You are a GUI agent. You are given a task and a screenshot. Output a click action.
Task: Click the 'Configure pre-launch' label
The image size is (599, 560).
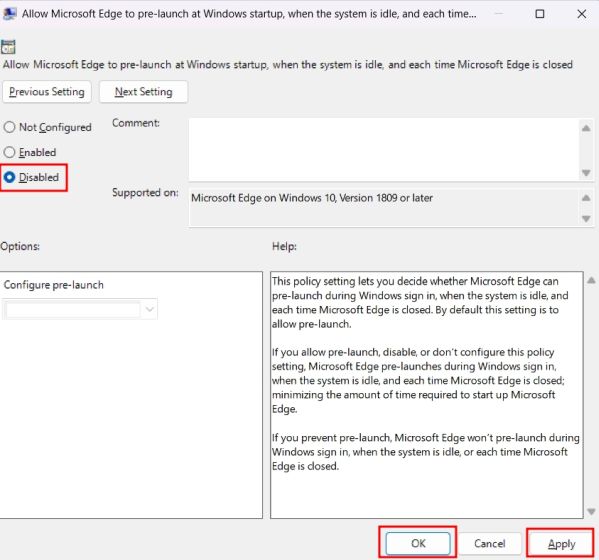53,285
